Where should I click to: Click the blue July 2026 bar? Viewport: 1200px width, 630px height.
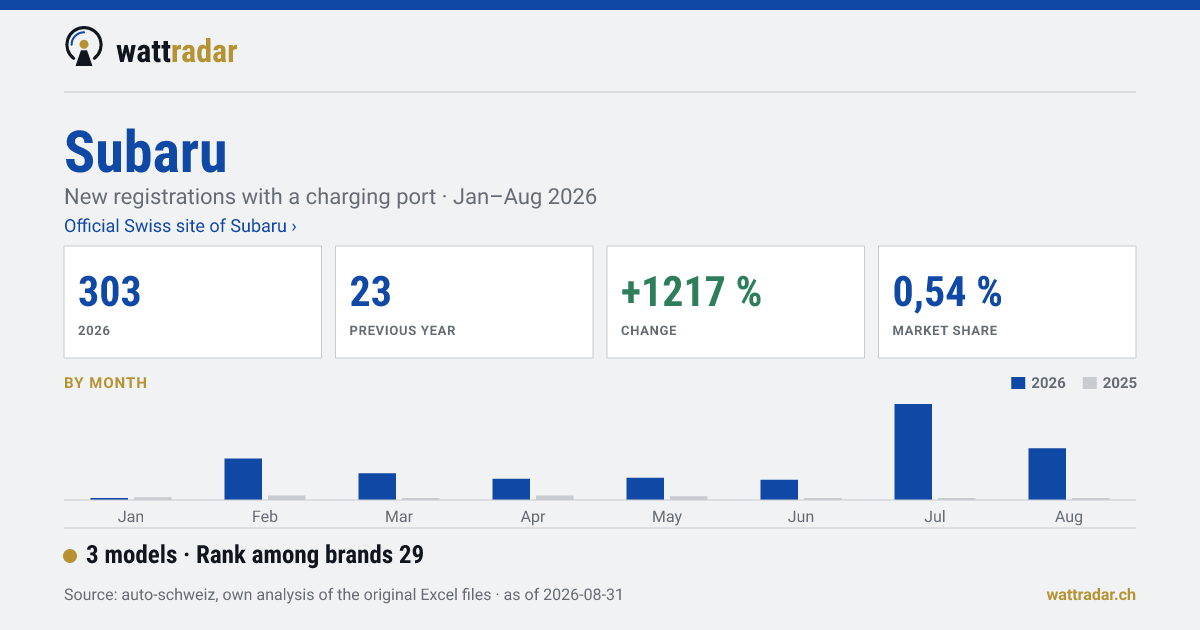913,452
